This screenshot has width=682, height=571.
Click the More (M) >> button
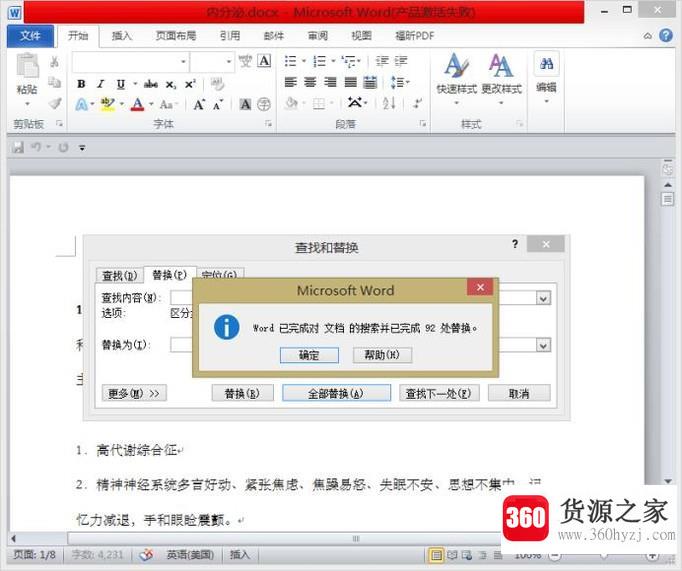(x=134, y=393)
